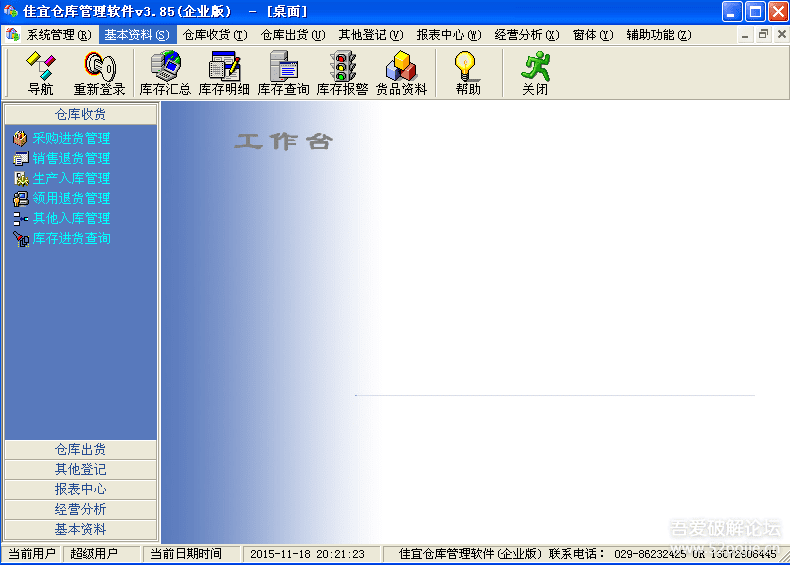Open 生产入库管理 link in sidebar
This screenshot has height=565, width=790.
click(71, 178)
